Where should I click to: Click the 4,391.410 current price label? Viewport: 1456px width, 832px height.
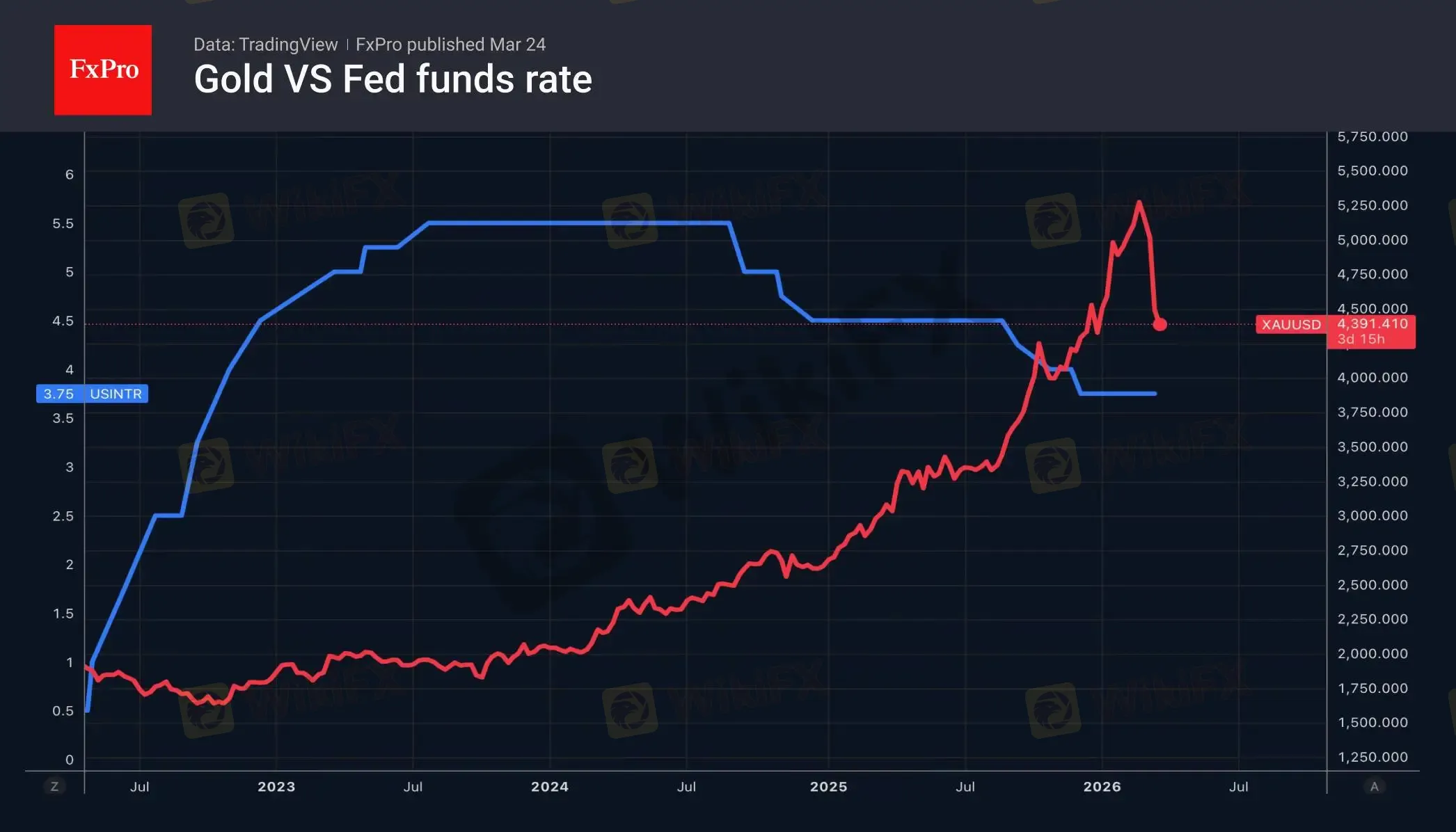(1372, 323)
